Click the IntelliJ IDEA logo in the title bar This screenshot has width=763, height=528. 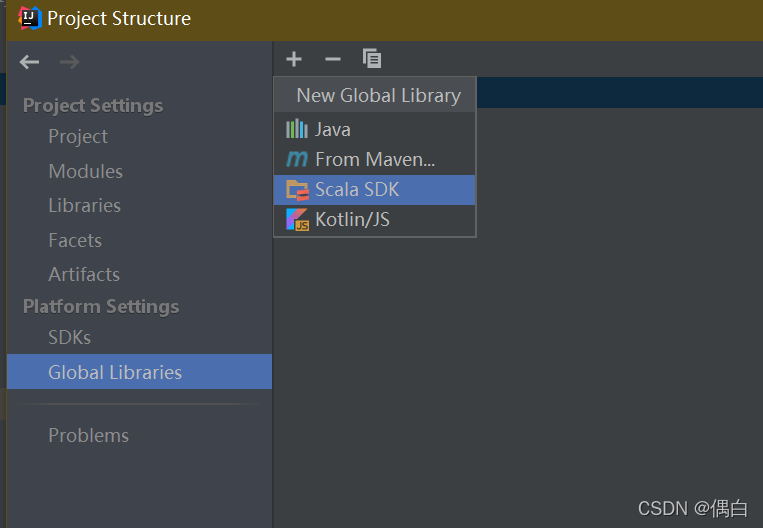pyautogui.click(x=29, y=18)
